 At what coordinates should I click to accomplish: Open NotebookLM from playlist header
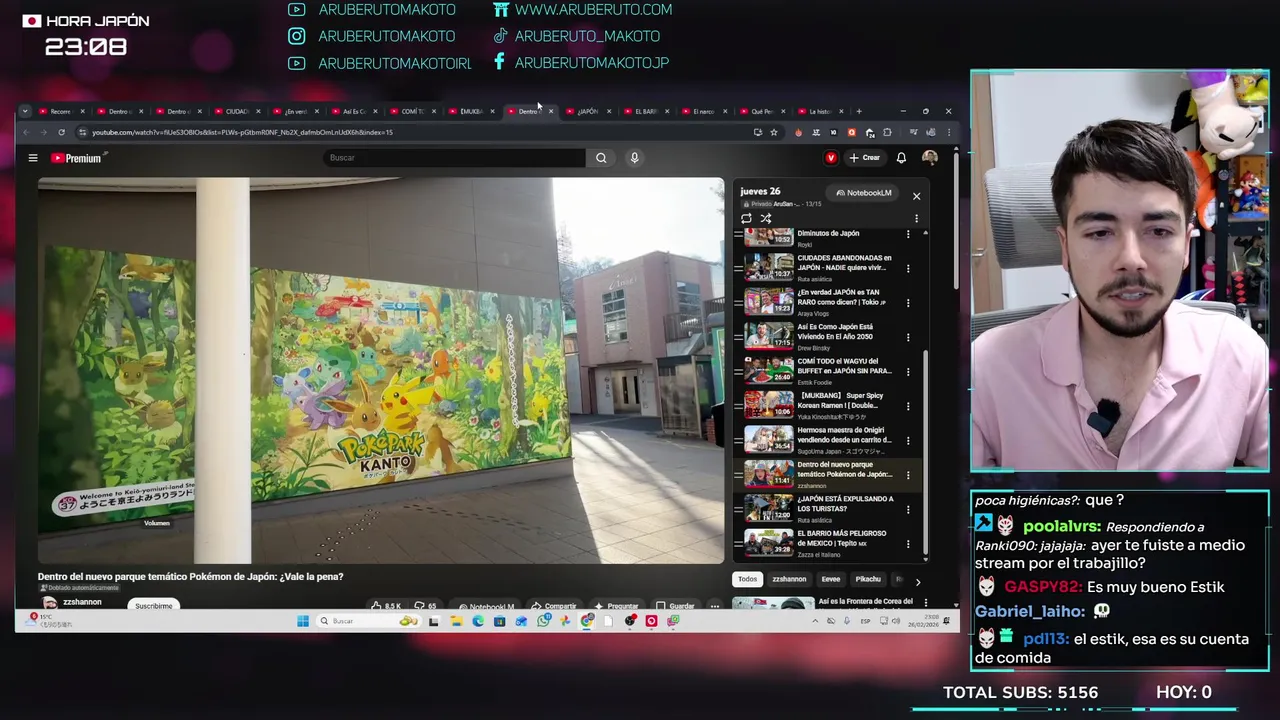tap(864, 193)
